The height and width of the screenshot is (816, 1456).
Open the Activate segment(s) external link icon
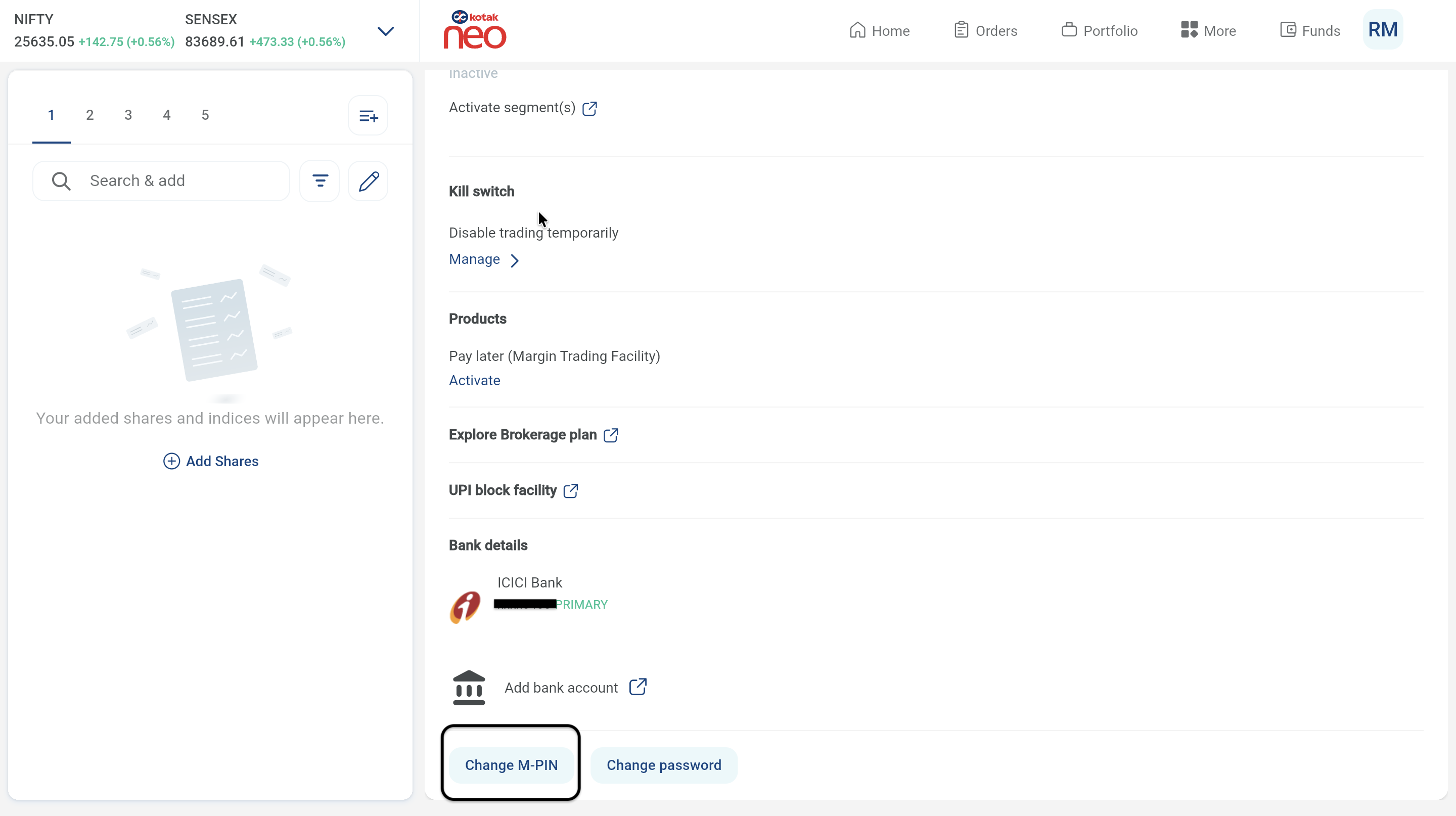click(589, 108)
